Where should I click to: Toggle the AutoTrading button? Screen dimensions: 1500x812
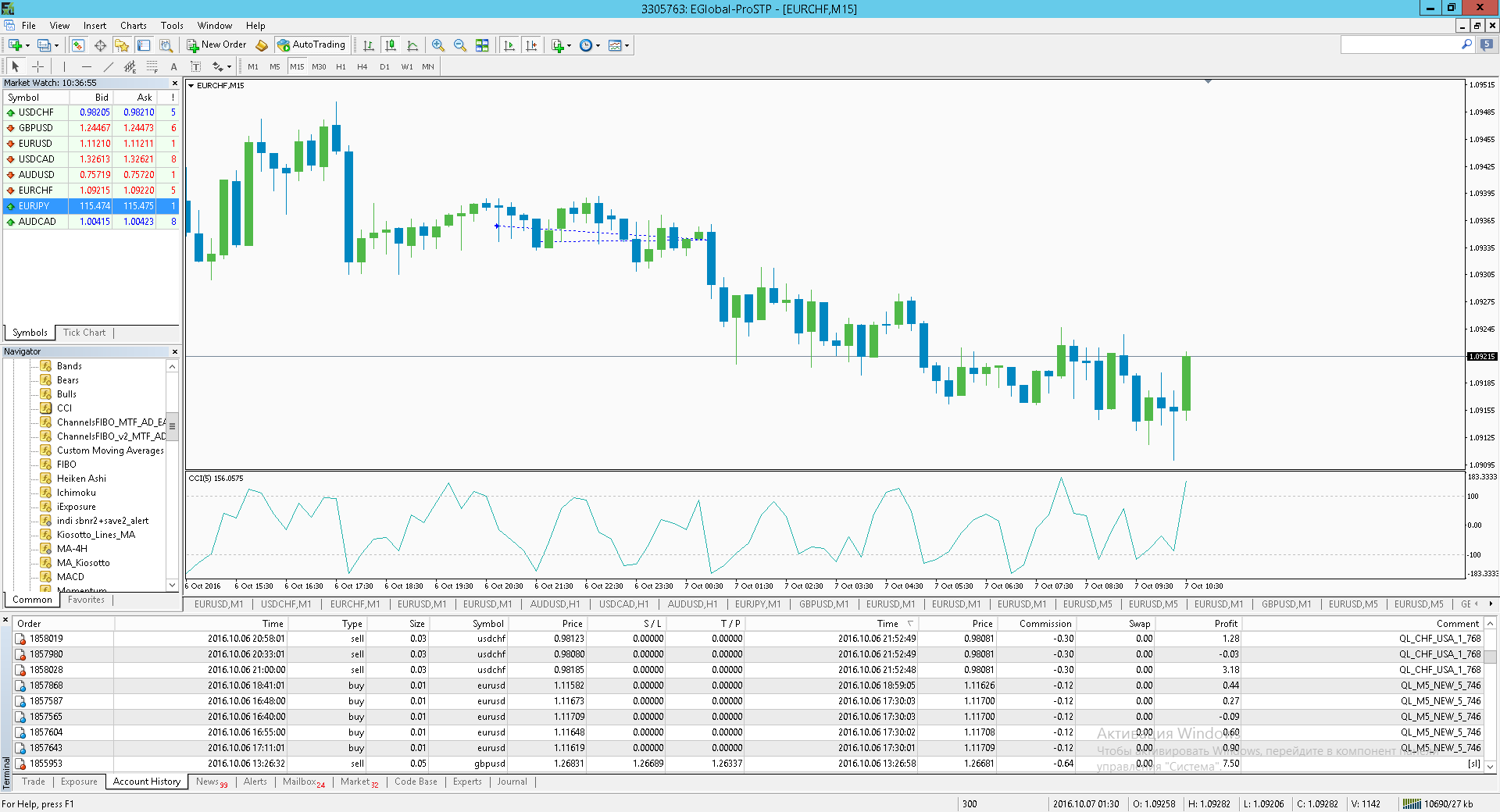coord(311,45)
